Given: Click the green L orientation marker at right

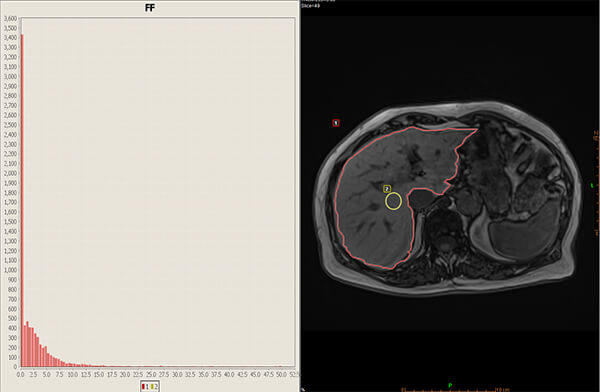Looking at the screenshot, I should [x=593, y=186].
